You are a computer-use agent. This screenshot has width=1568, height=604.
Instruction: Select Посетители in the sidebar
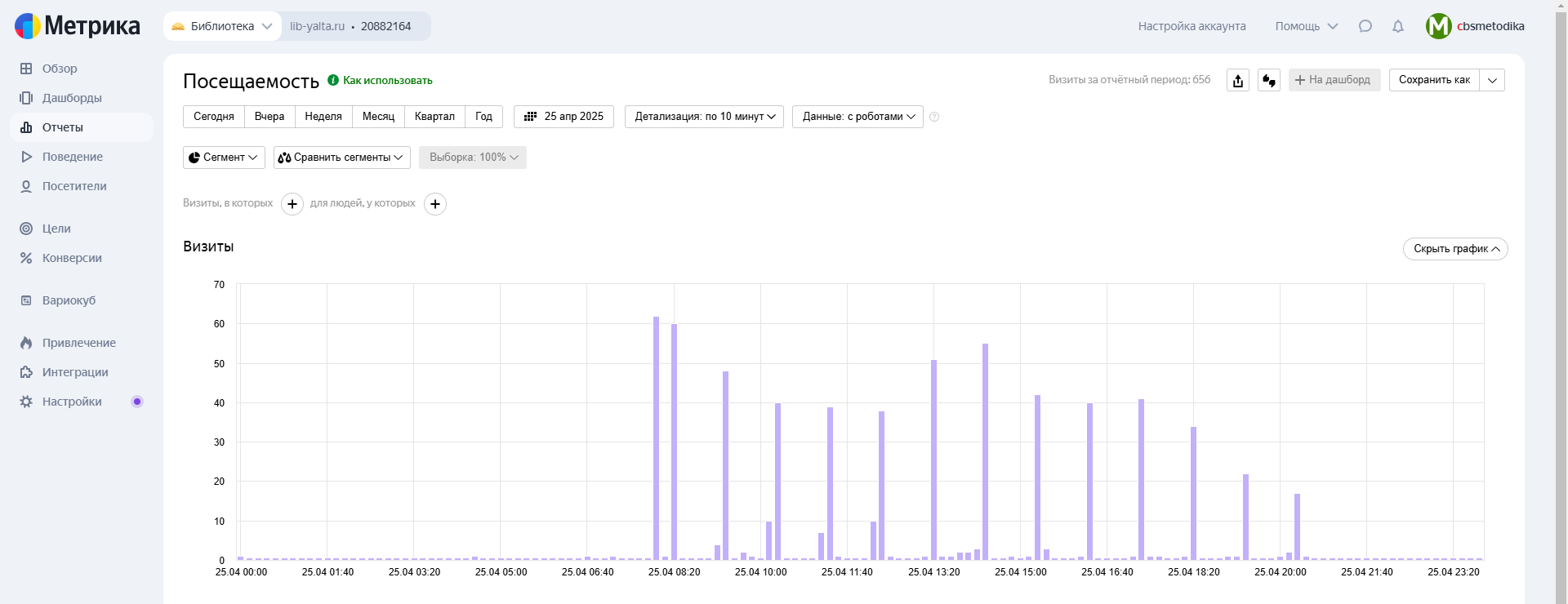81,186
